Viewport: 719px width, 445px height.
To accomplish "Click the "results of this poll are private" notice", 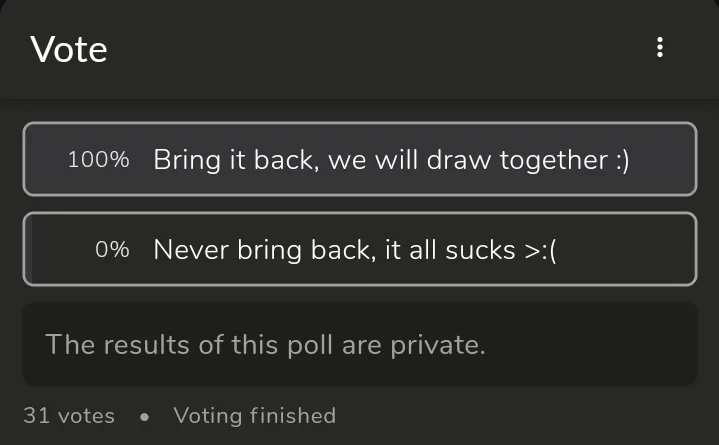I will (x=265, y=345).
